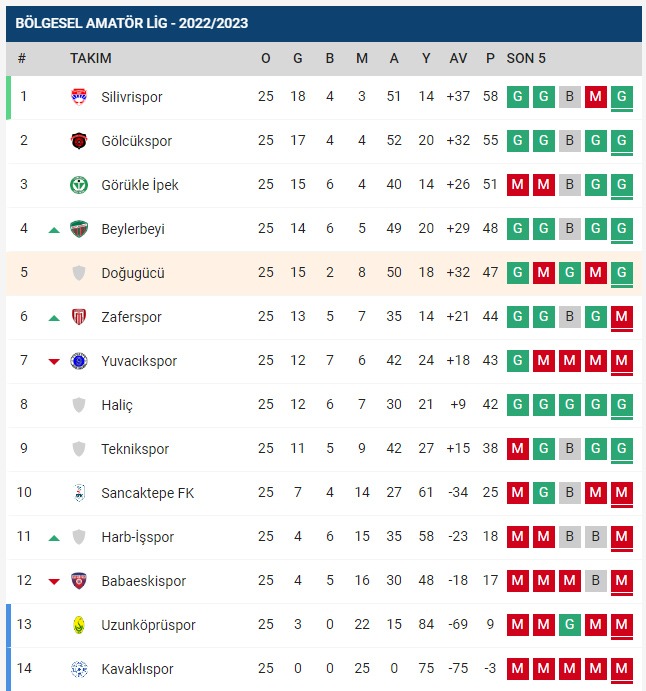Click the Sancaktepe FK logo
Image resolution: width=646 pixels, height=691 pixels.
pos(79,493)
